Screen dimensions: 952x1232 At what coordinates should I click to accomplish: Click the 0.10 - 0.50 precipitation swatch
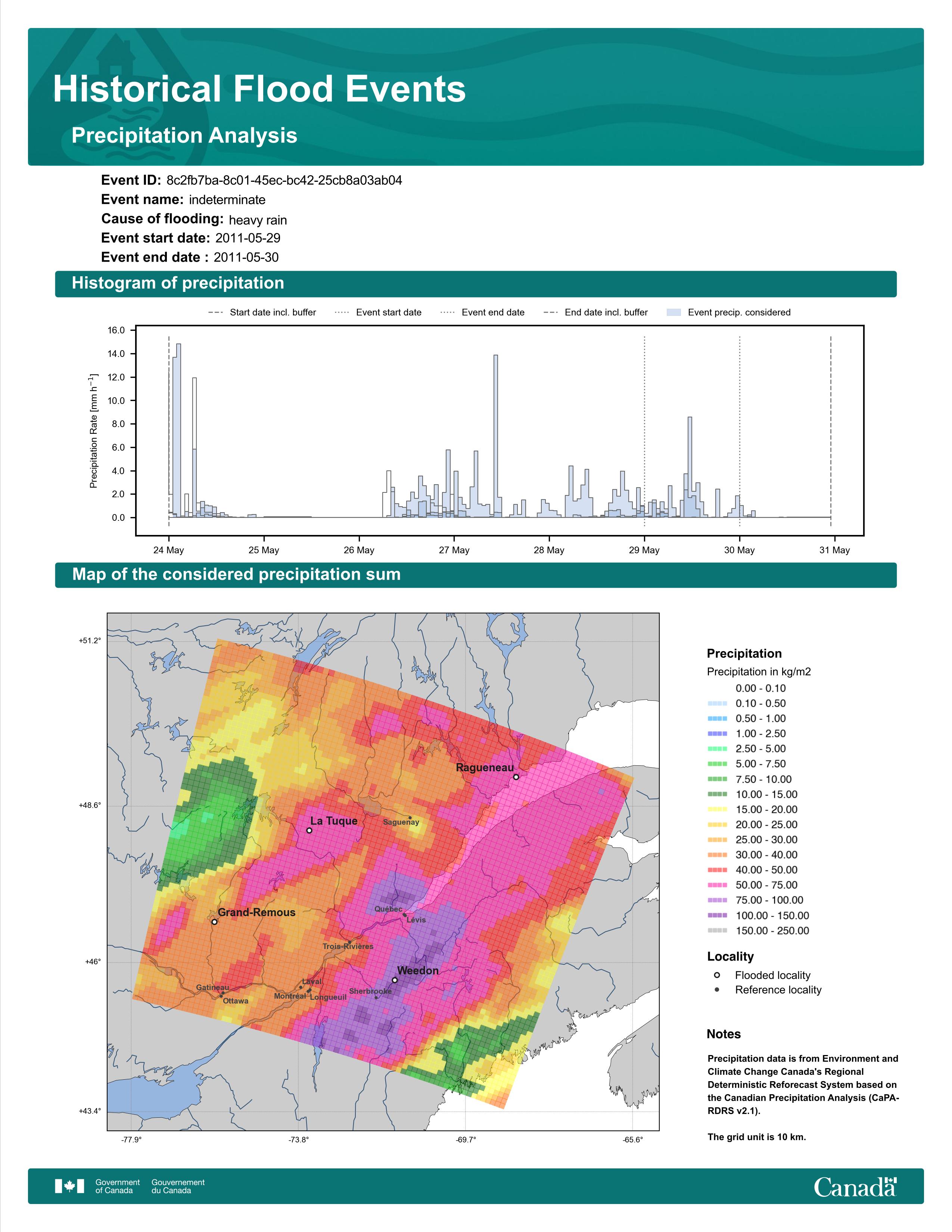(717, 703)
